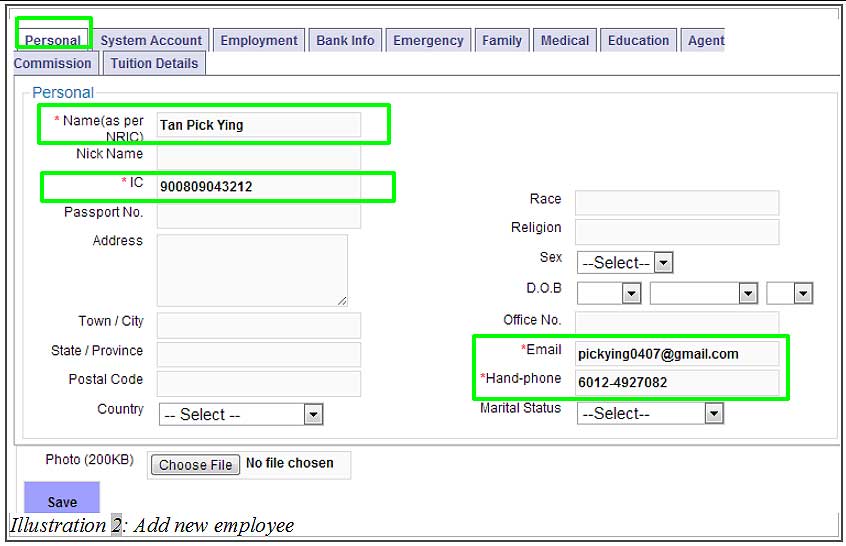Image resolution: width=846 pixels, height=546 pixels.
Task: Open the Tuition Details tab
Action: (154, 63)
